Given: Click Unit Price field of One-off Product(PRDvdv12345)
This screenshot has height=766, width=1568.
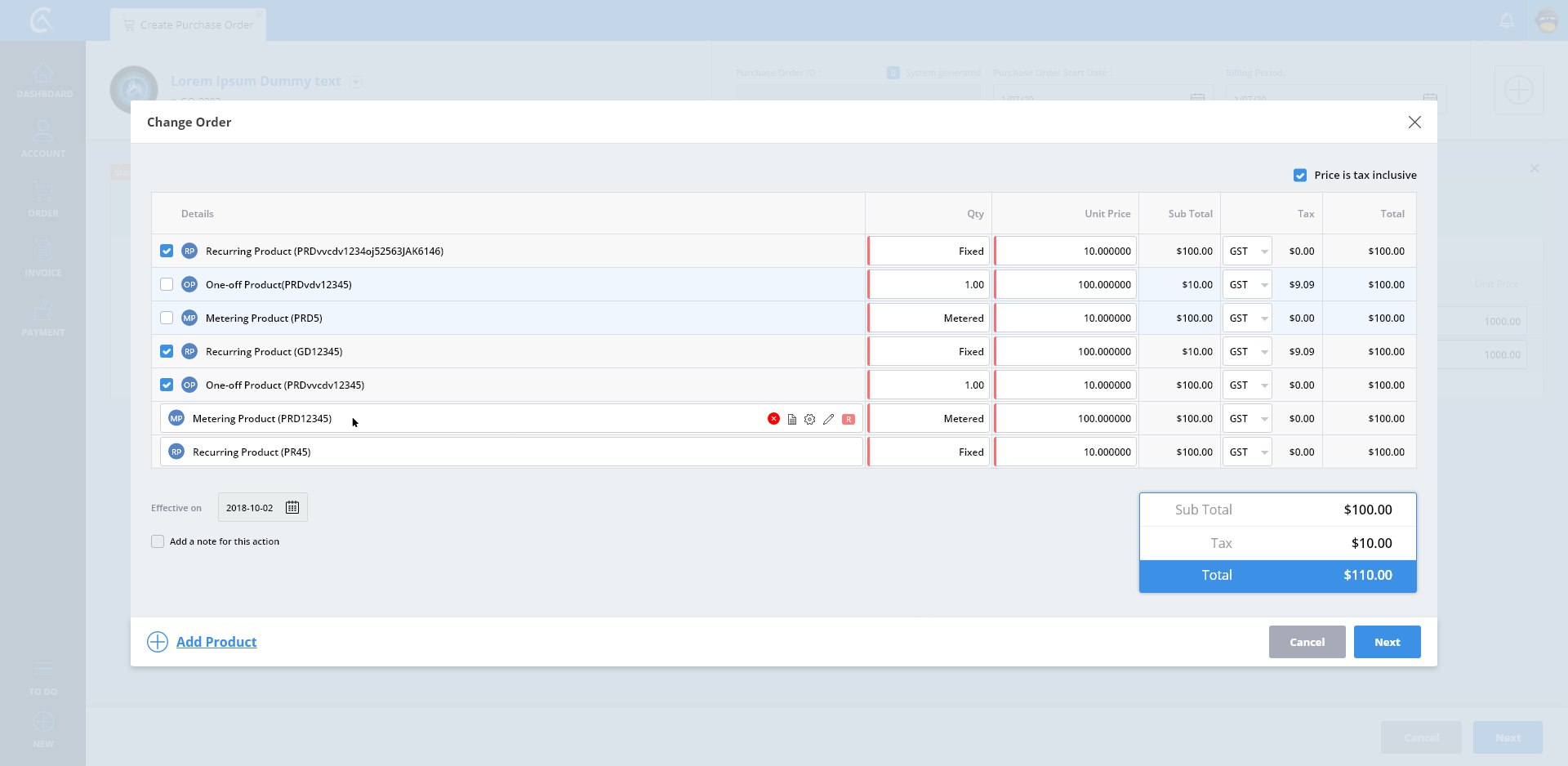Looking at the screenshot, I should point(1065,285).
